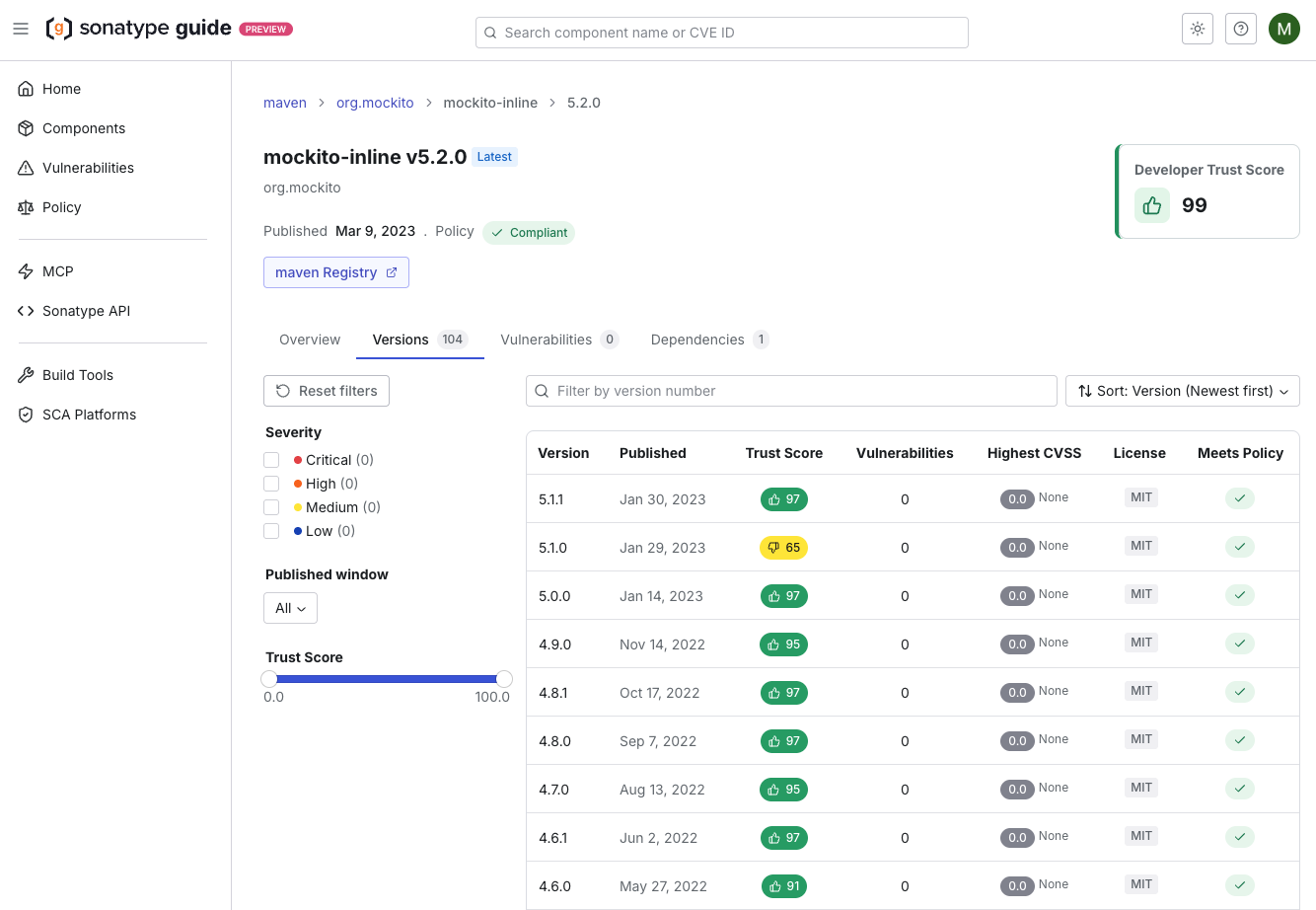The height and width of the screenshot is (910, 1316).
Task: Open Build Tools from the sidebar
Action: (x=27, y=375)
